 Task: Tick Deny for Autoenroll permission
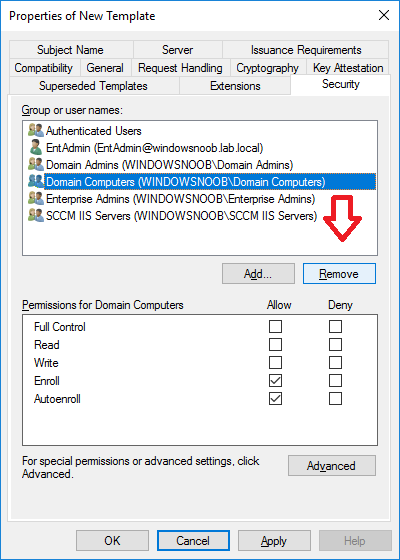point(335,398)
